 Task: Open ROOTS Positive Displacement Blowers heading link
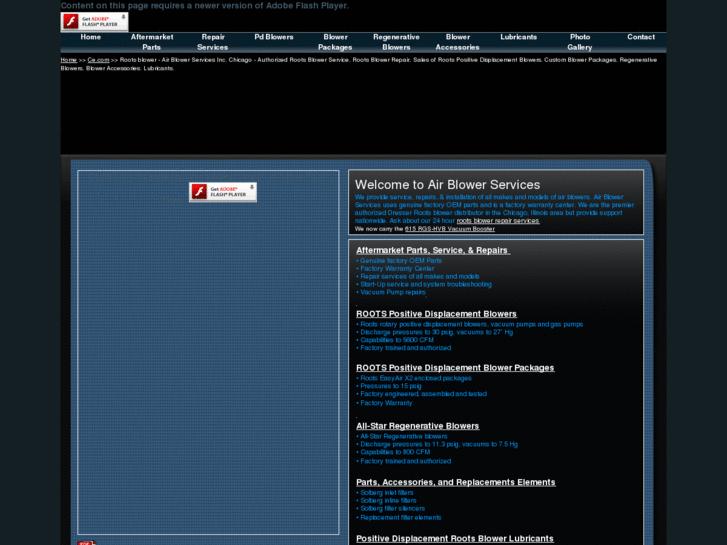(x=436, y=314)
